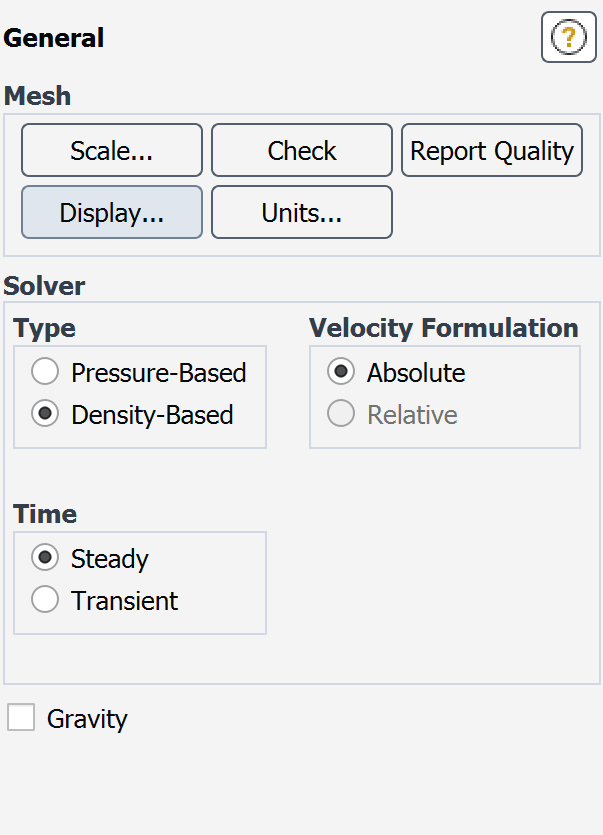Image resolution: width=603 pixels, height=835 pixels.
Task: Choose the Density-Based solver radio button
Action: coord(45,415)
